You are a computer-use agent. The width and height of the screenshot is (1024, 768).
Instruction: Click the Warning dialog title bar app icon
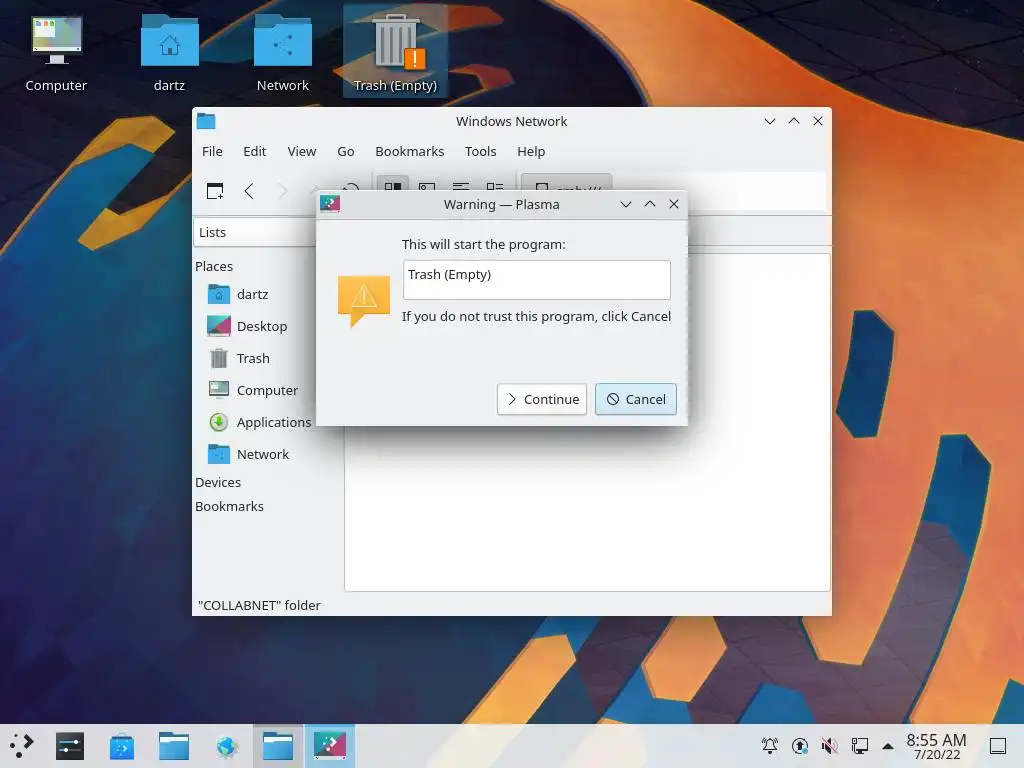point(330,204)
